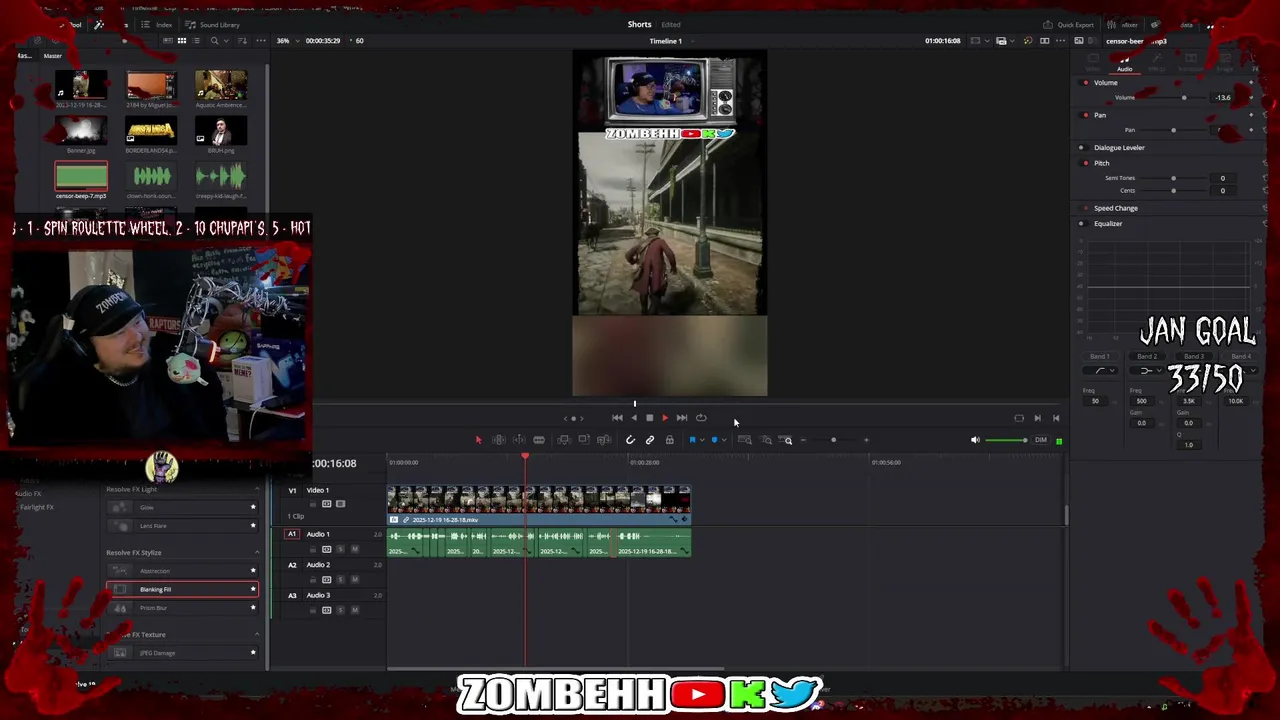Add a blue flag to the clip
This screenshot has height=720, width=1280.
pos(692,440)
